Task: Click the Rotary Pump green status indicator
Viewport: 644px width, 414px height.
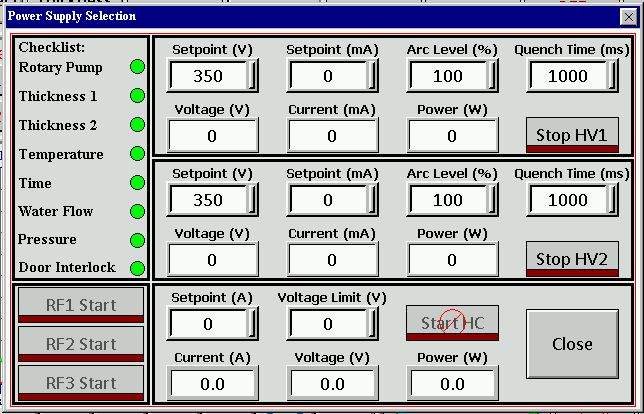Action: click(x=137, y=67)
